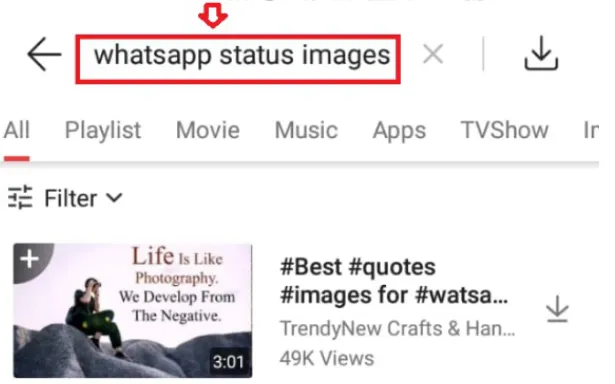Switch to the Playlist tab
615x384 pixels.
[x=103, y=130]
